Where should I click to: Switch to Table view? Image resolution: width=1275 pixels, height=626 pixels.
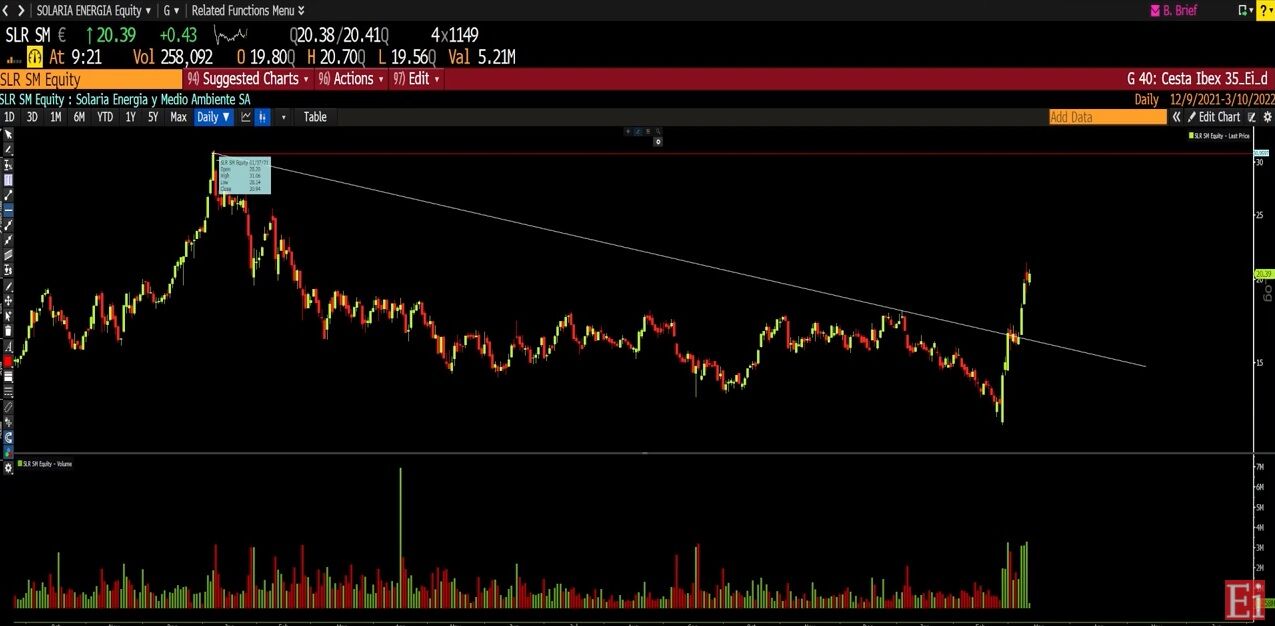tap(315, 117)
